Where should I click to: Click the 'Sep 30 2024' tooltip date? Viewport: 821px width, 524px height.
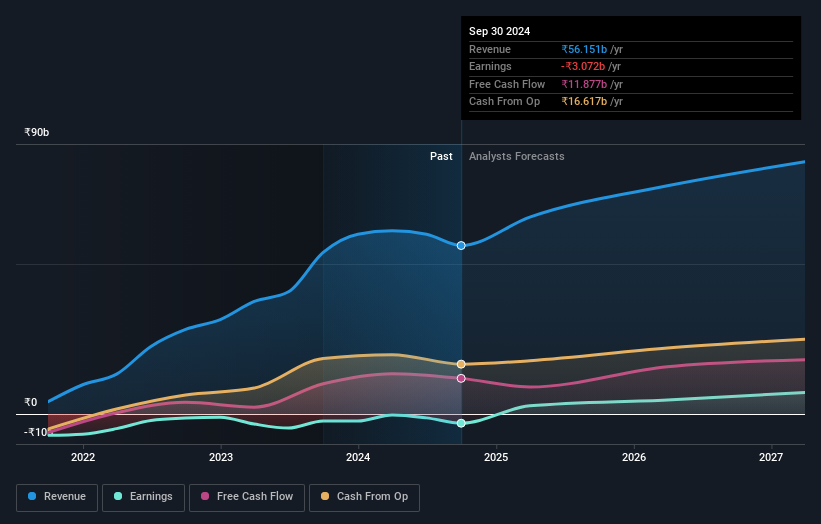coord(500,31)
